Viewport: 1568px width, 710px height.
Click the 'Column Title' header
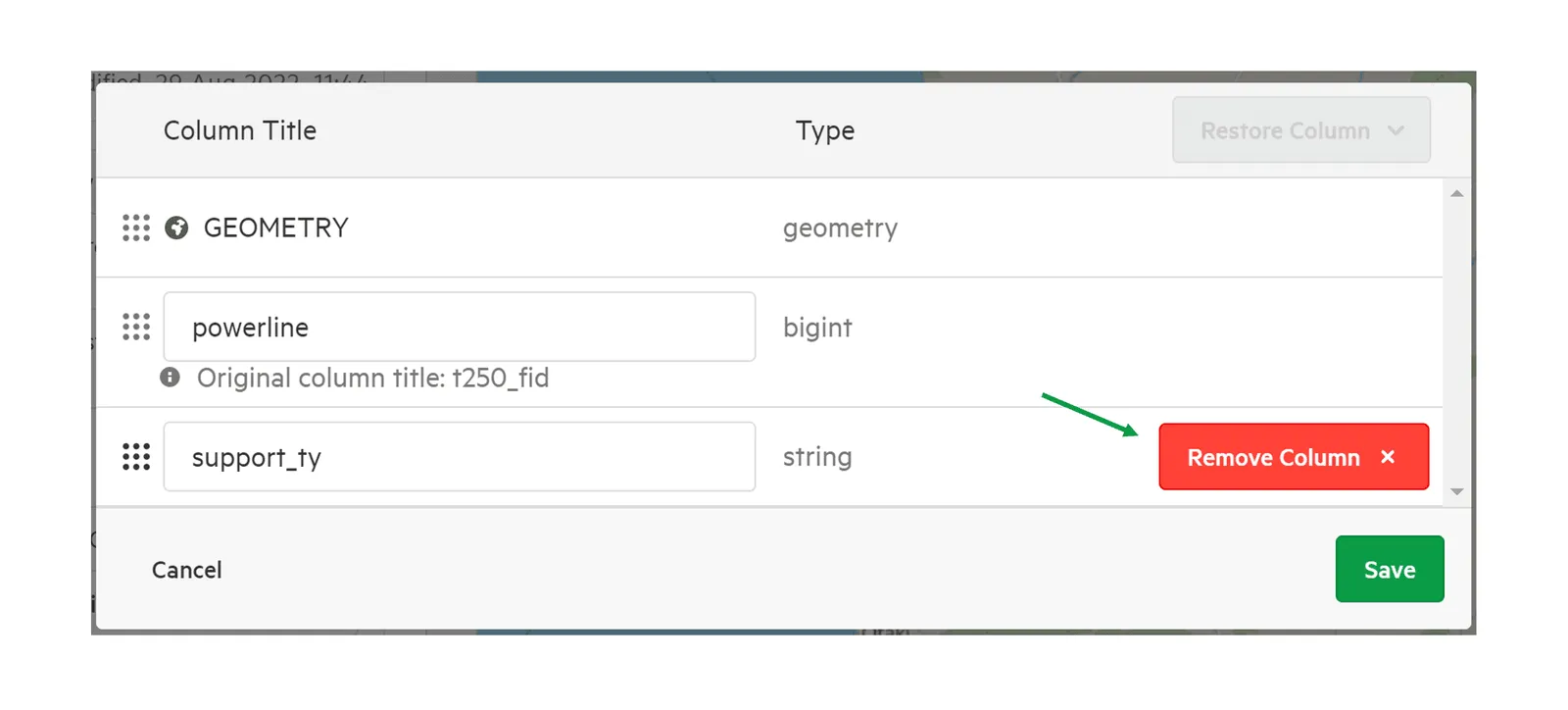tap(240, 130)
